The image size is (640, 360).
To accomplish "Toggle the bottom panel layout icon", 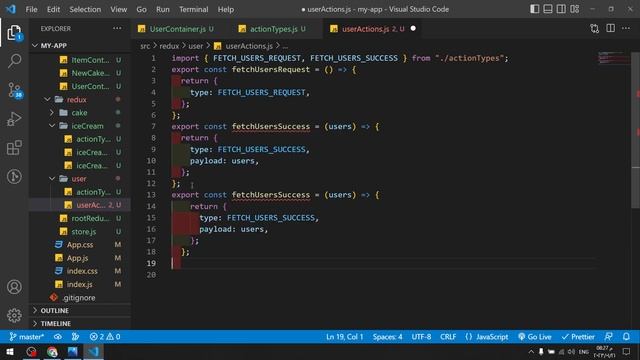I will tap(548, 9).
